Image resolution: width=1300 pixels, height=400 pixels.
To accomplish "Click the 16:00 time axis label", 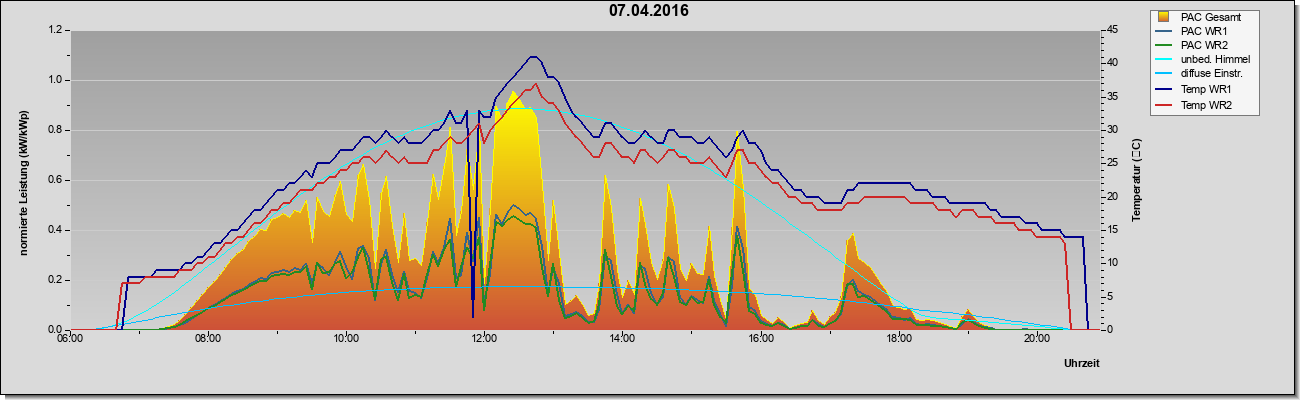I will pos(760,339).
